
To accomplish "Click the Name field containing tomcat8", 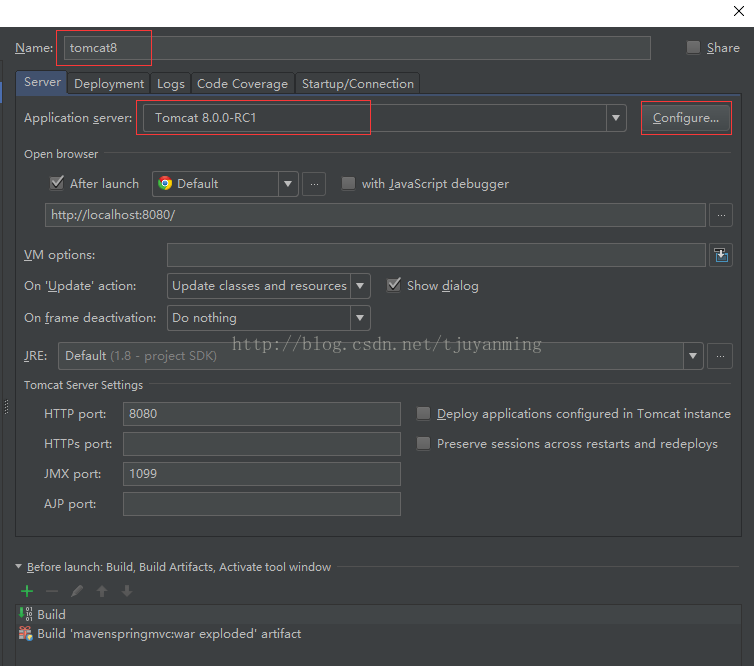I will pyautogui.click(x=357, y=48).
